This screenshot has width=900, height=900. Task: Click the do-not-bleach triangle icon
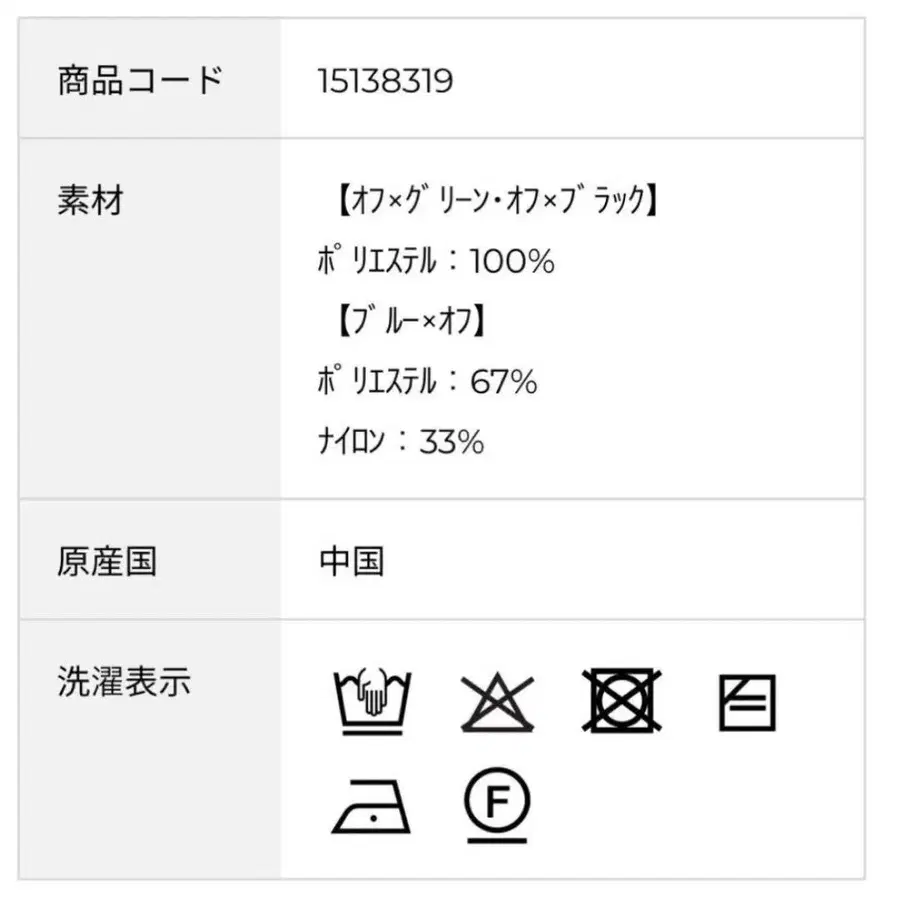click(x=496, y=701)
